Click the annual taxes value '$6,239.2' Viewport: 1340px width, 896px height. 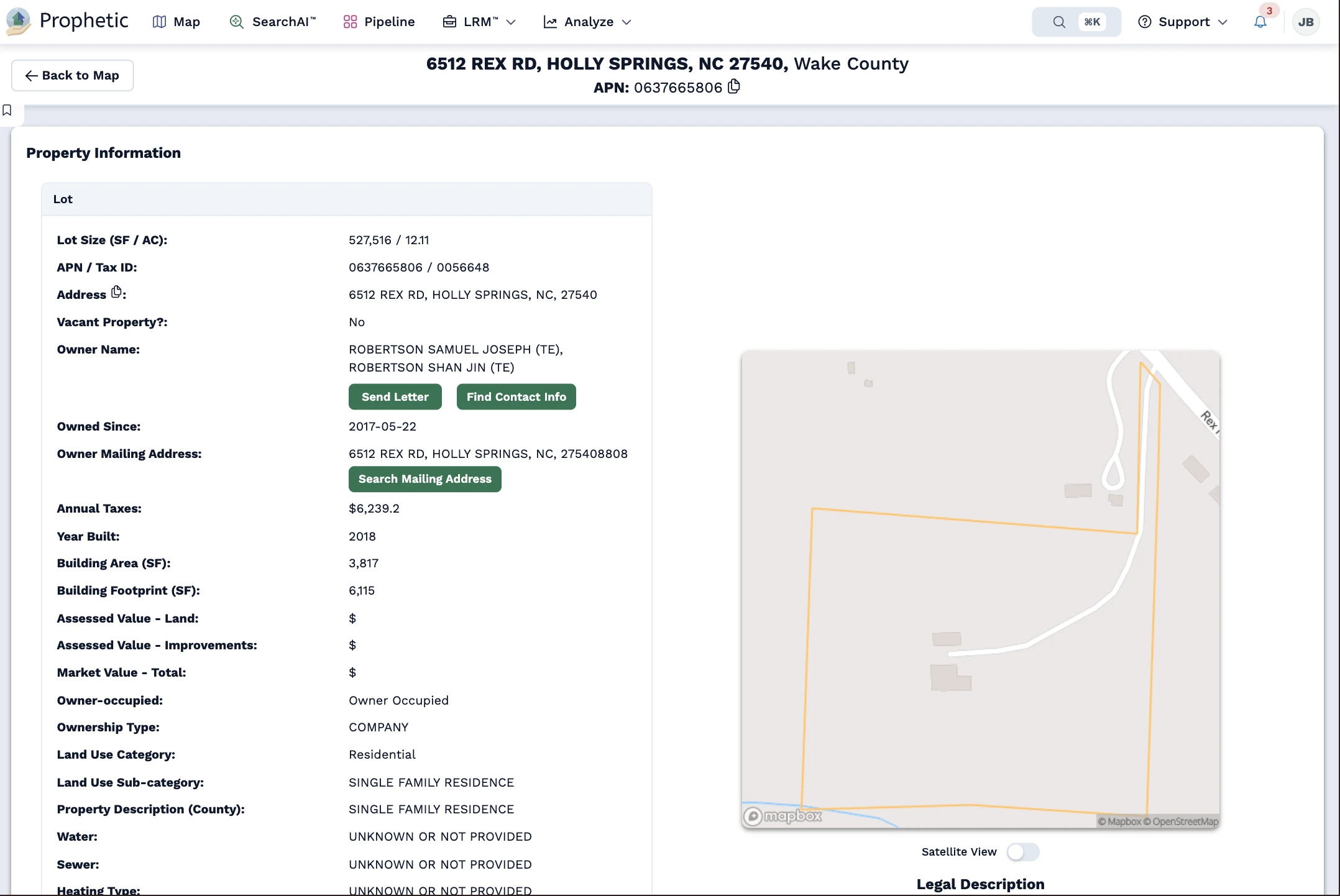coord(374,509)
